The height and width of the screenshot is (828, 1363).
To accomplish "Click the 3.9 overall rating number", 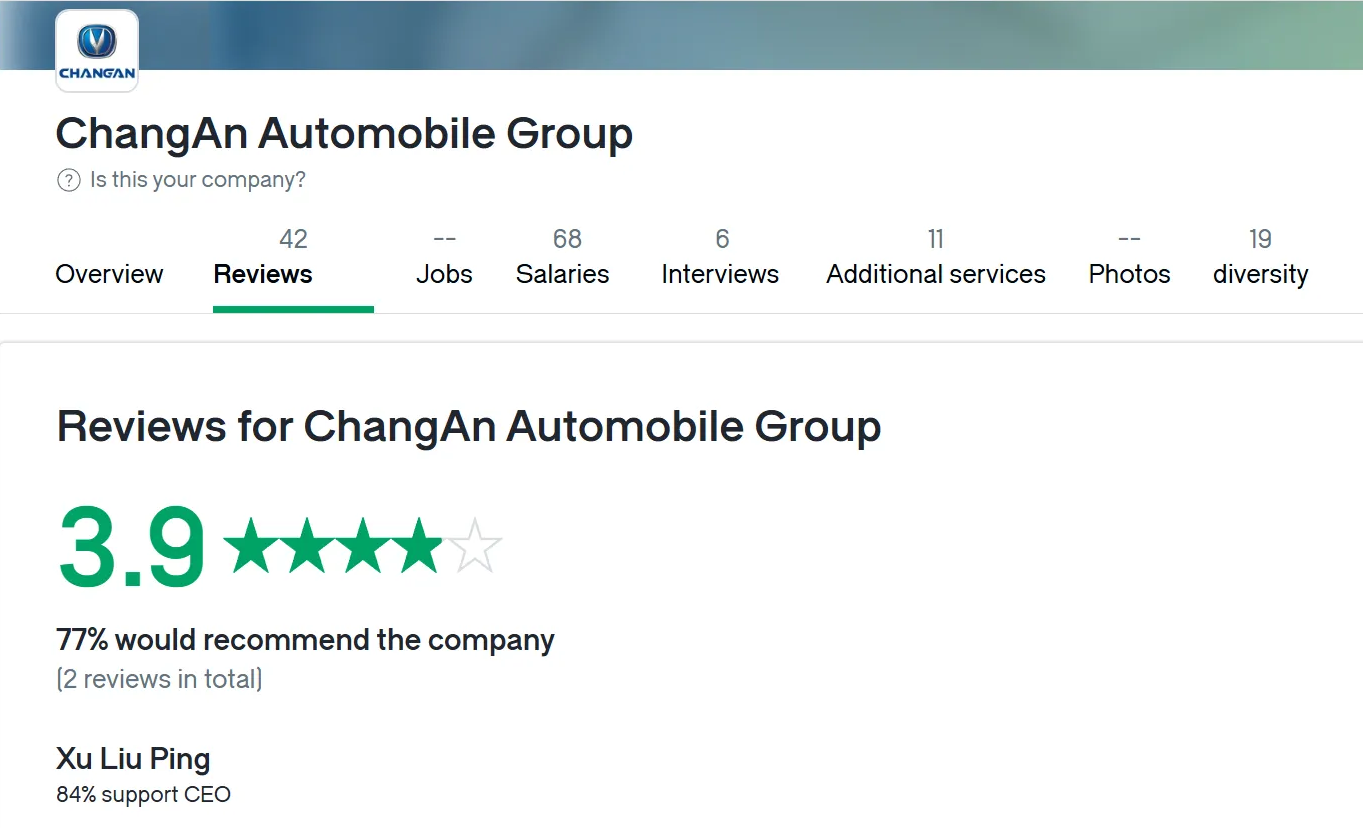I will click(x=131, y=547).
